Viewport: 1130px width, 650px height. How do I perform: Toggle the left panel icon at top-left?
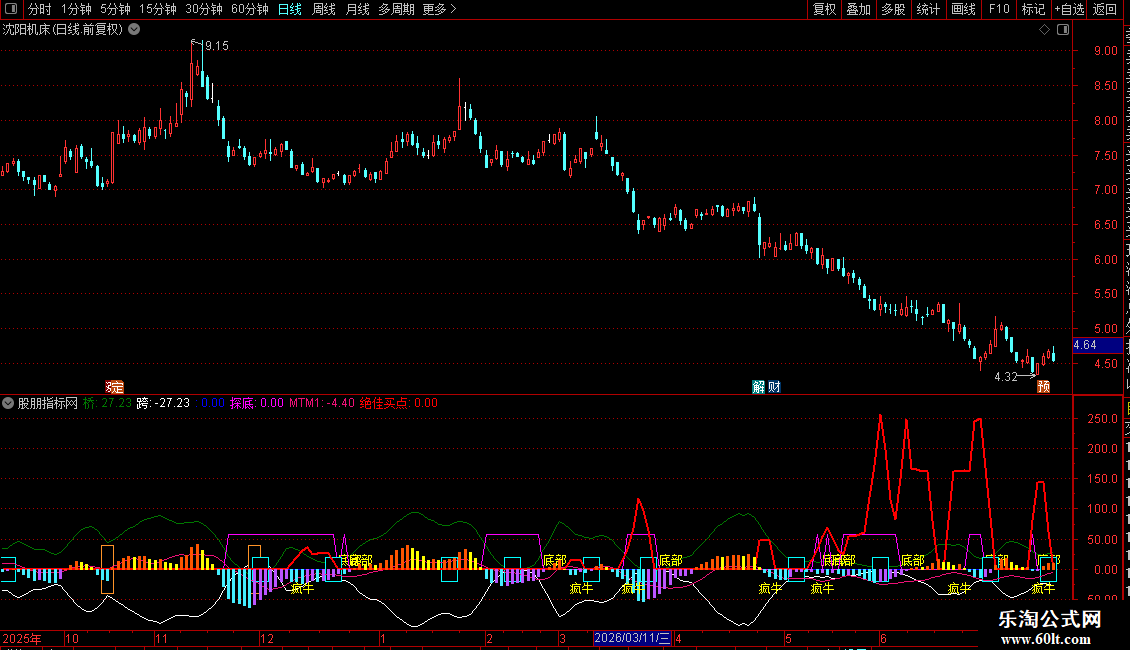11,9
